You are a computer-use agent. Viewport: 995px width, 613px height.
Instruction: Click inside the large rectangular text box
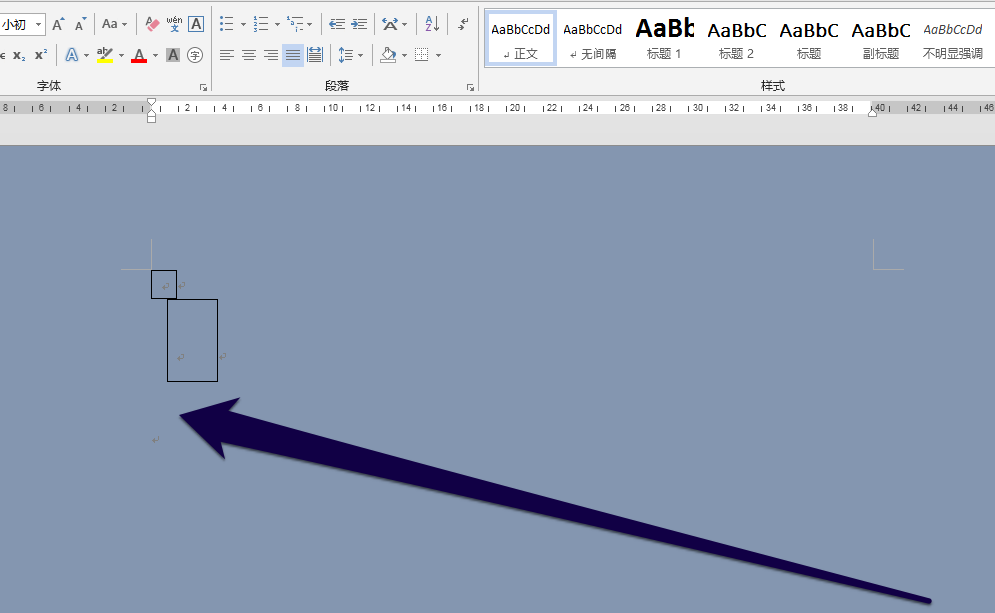click(x=192, y=340)
